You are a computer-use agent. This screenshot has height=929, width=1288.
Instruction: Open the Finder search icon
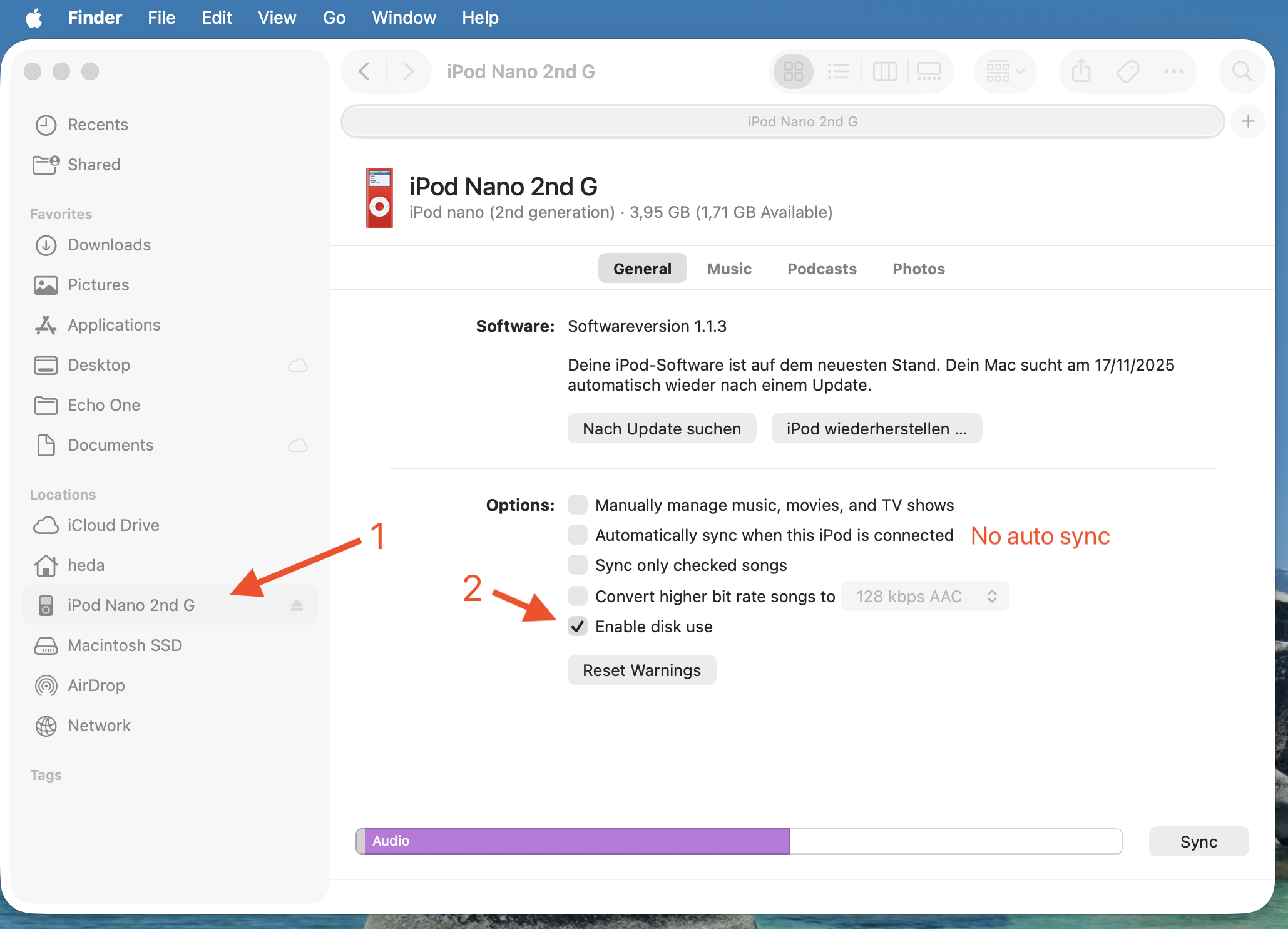pyautogui.click(x=1242, y=71)
